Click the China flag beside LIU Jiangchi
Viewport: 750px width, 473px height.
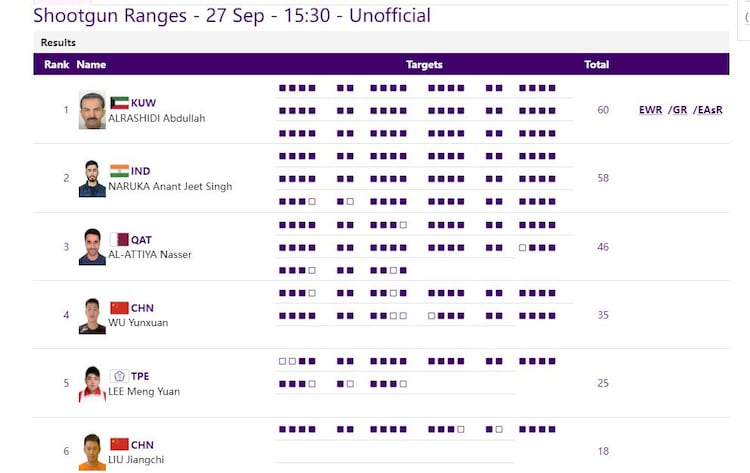(x=119, y=444)
